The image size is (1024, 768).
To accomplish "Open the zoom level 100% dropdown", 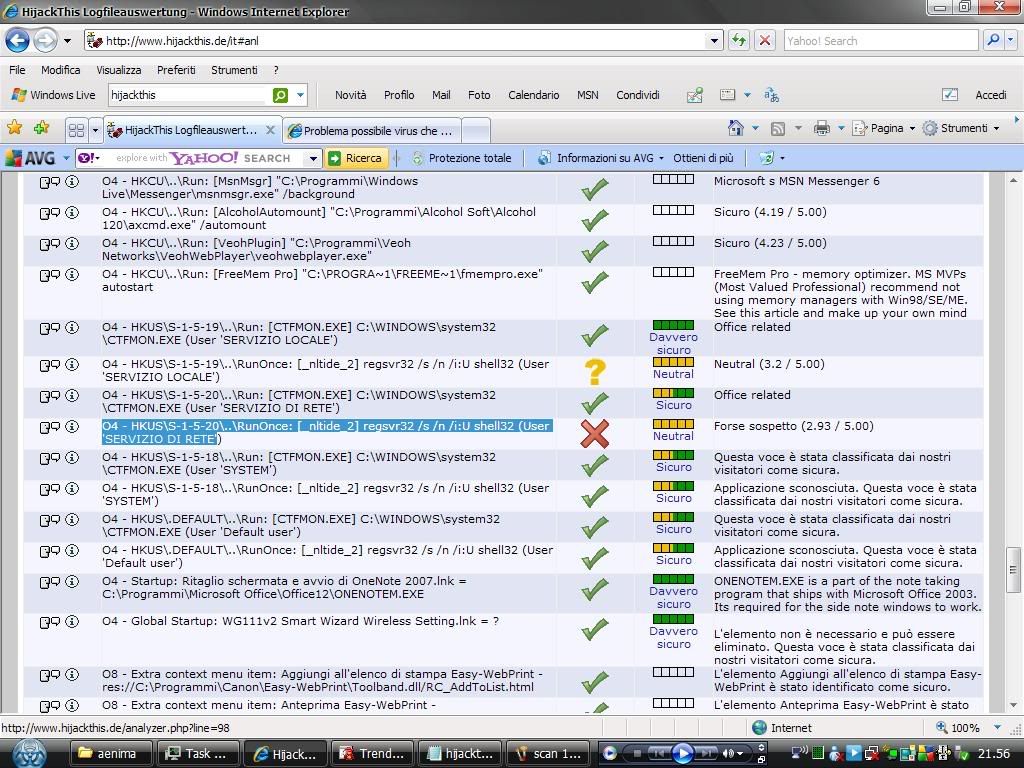I will (x=997, y=728).
